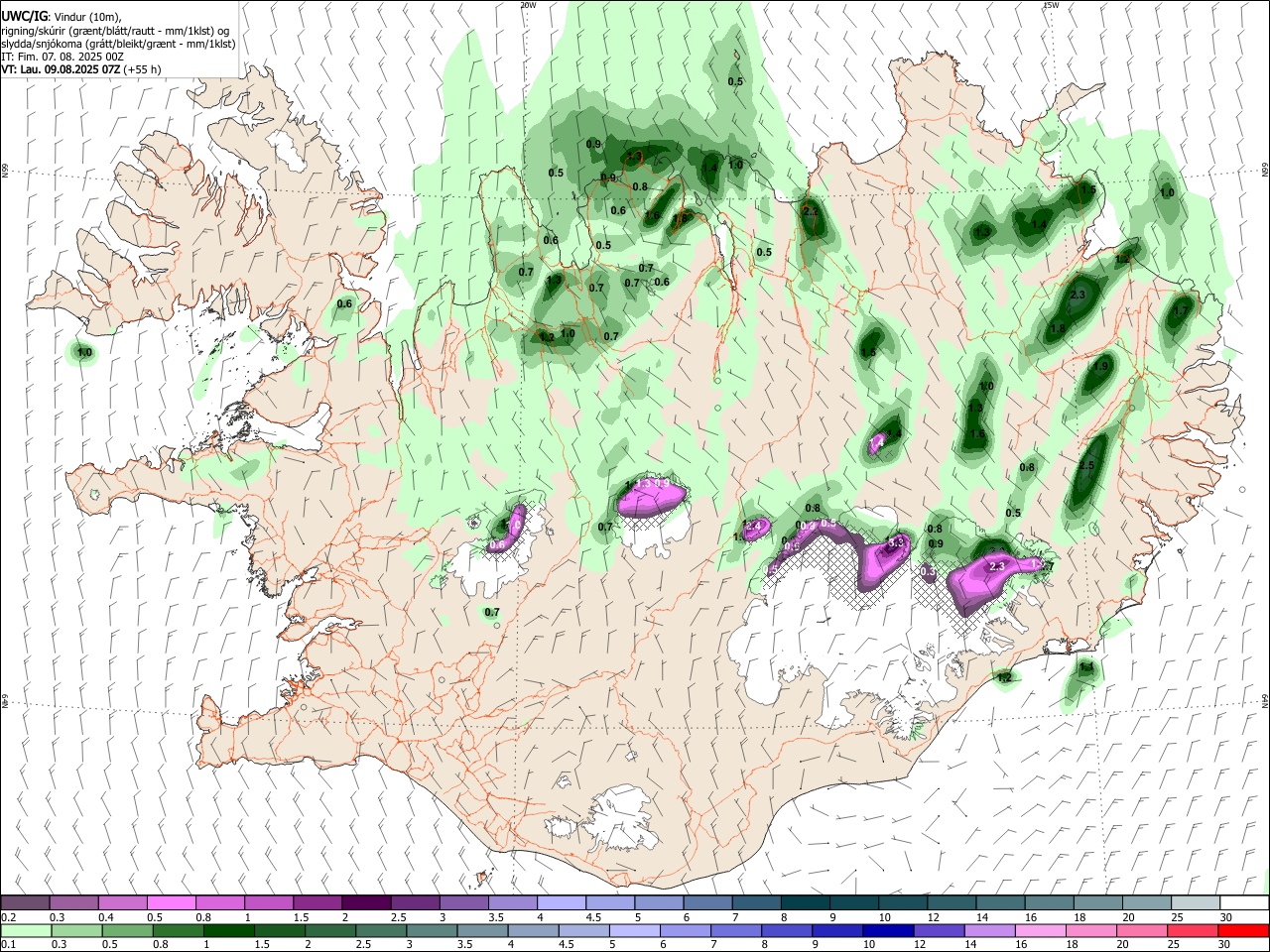Click the white '2.3' value in the pink snow area

(998, 566)
